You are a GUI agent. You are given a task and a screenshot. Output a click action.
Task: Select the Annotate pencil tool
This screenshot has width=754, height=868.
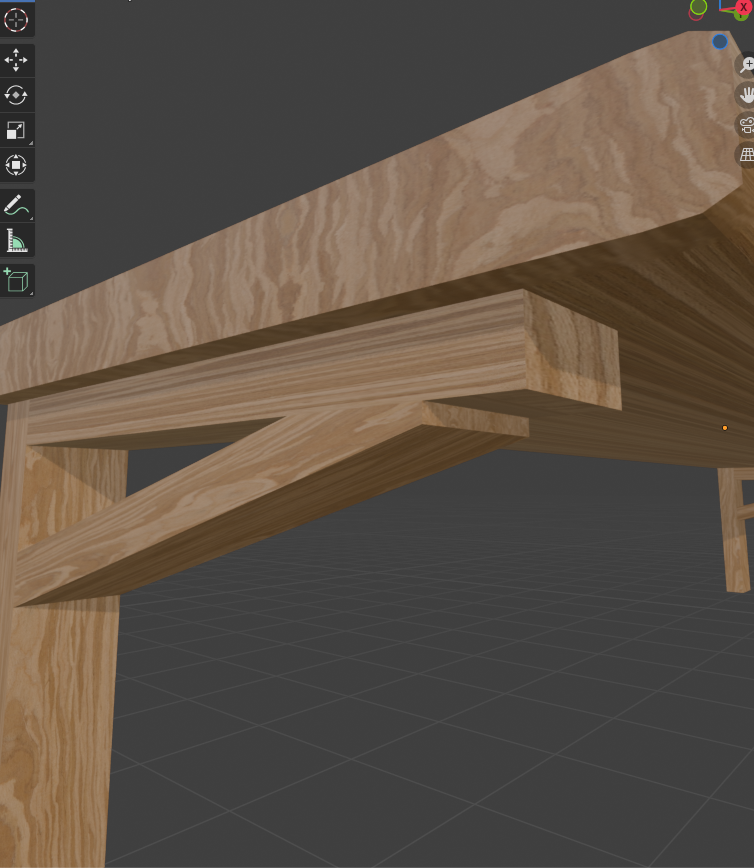click(16, 205)
